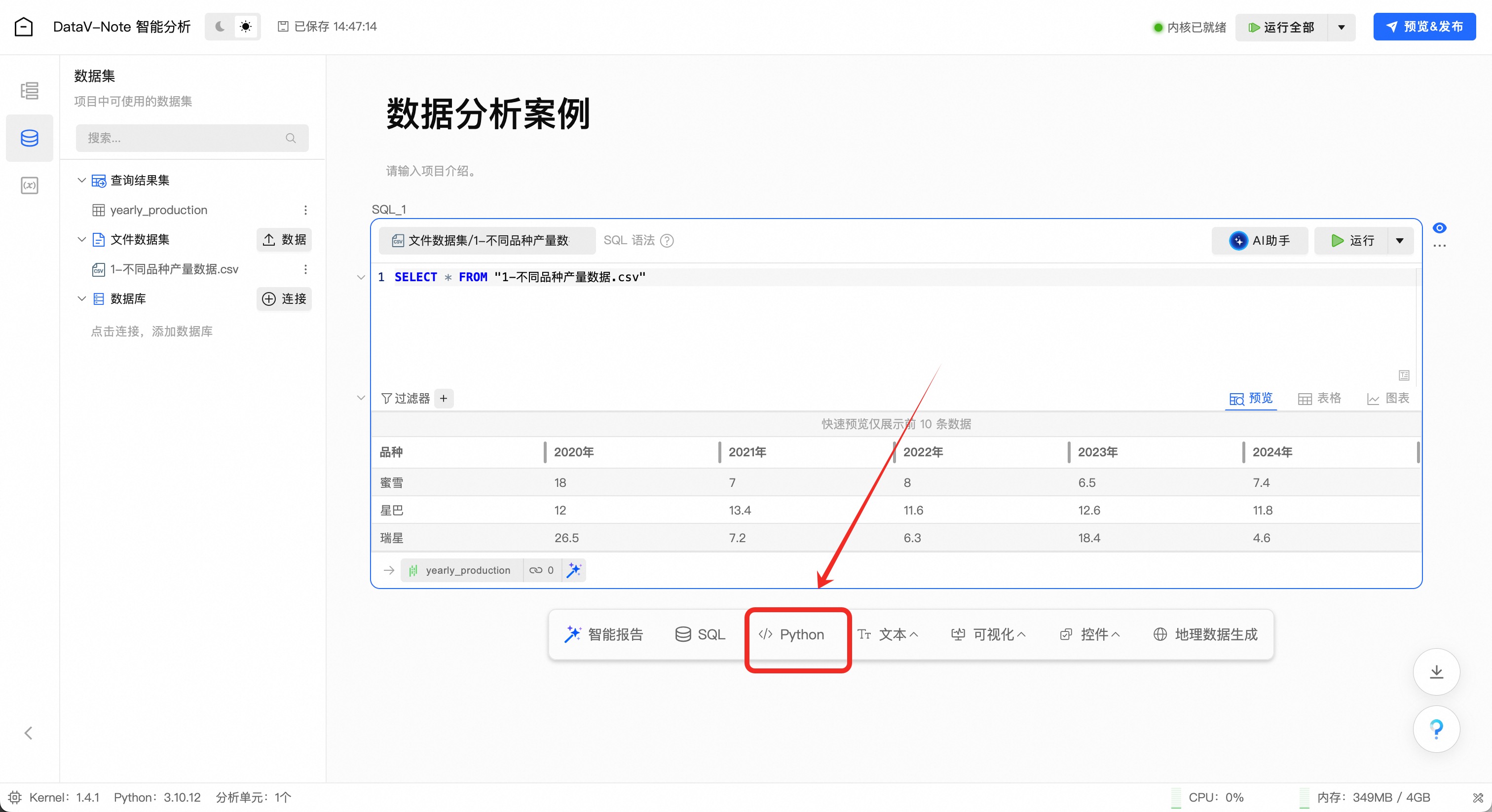Click the download arrow floating button

(1436, 672)
